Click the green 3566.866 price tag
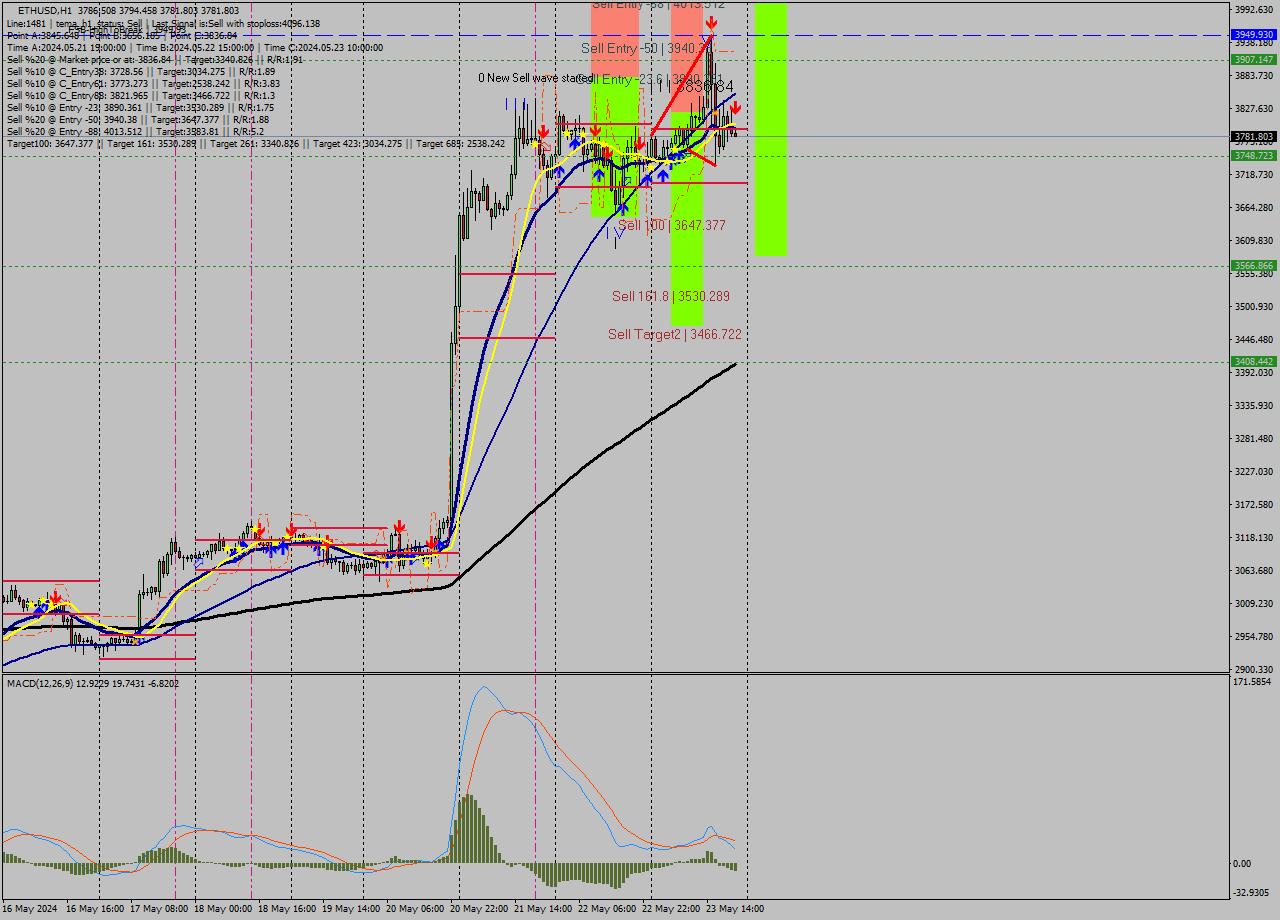 pos(1253,265)
